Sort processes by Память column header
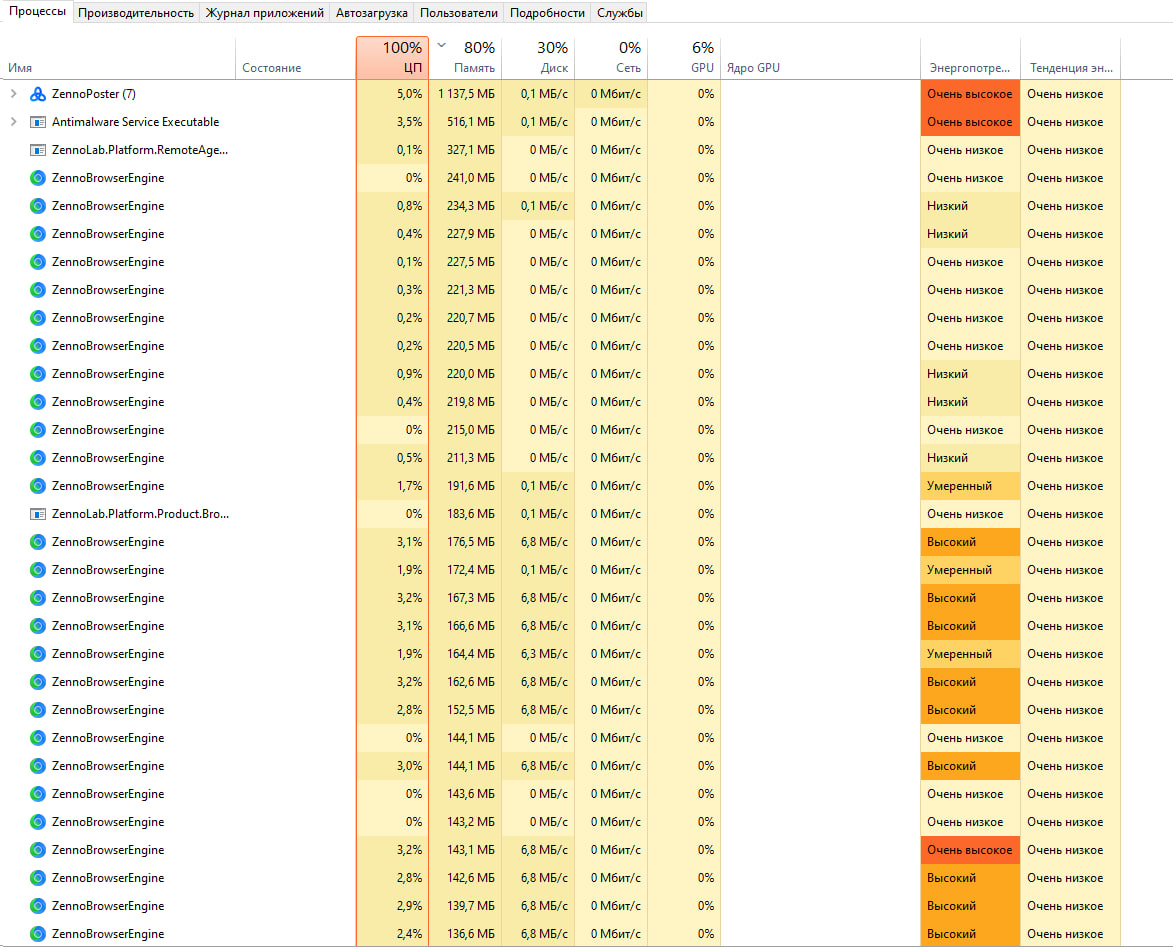 point(465,58)
